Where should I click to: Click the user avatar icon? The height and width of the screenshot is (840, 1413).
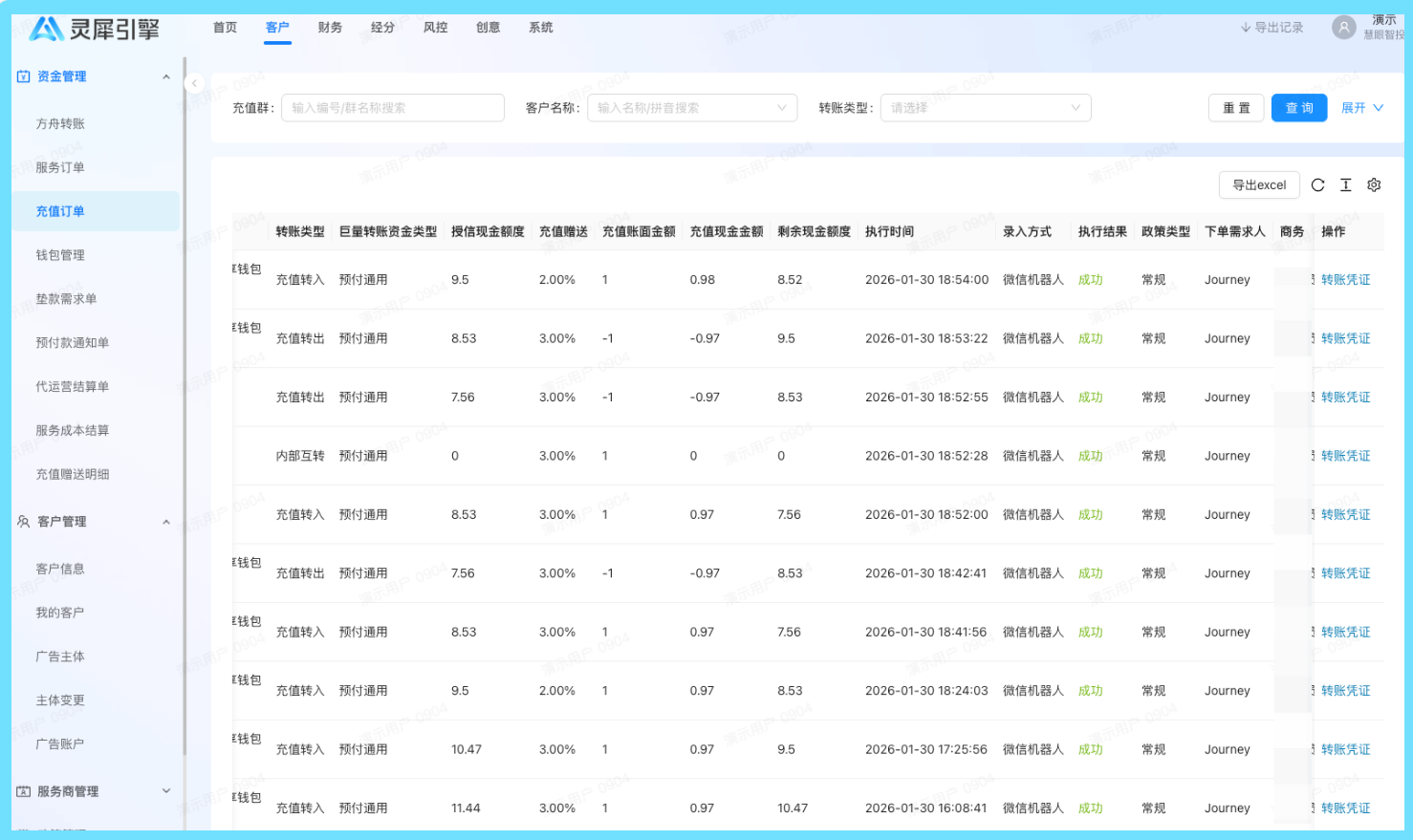click(1344, 28)
